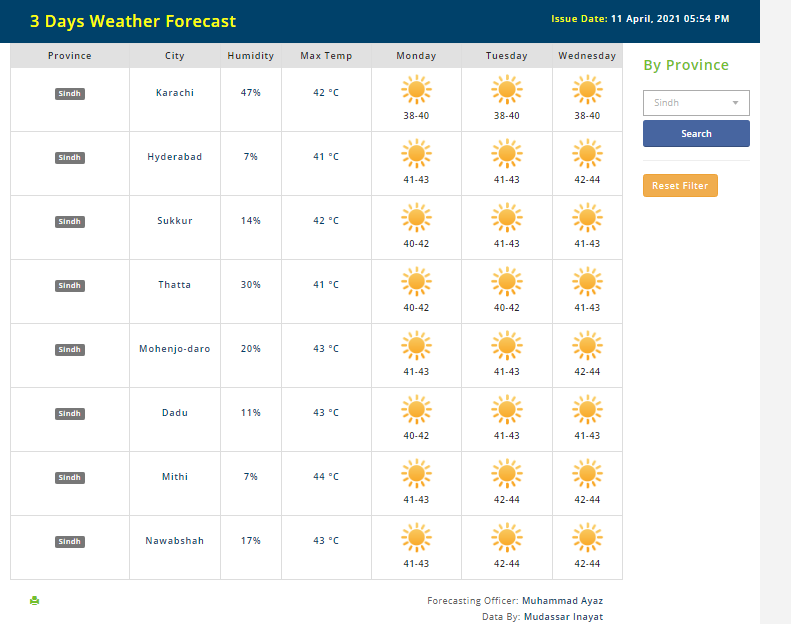This screenshot has width=791, height=624.
Task: Click the green print icon below the table
Action: 34,601
